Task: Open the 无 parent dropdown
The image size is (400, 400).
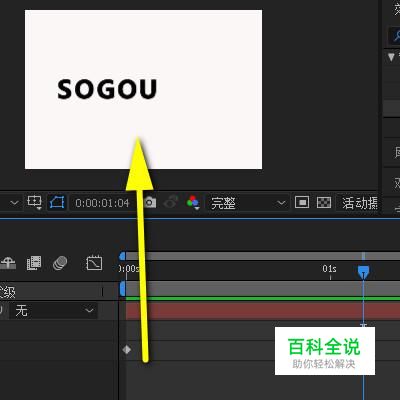Action: [x=53, y=311]
